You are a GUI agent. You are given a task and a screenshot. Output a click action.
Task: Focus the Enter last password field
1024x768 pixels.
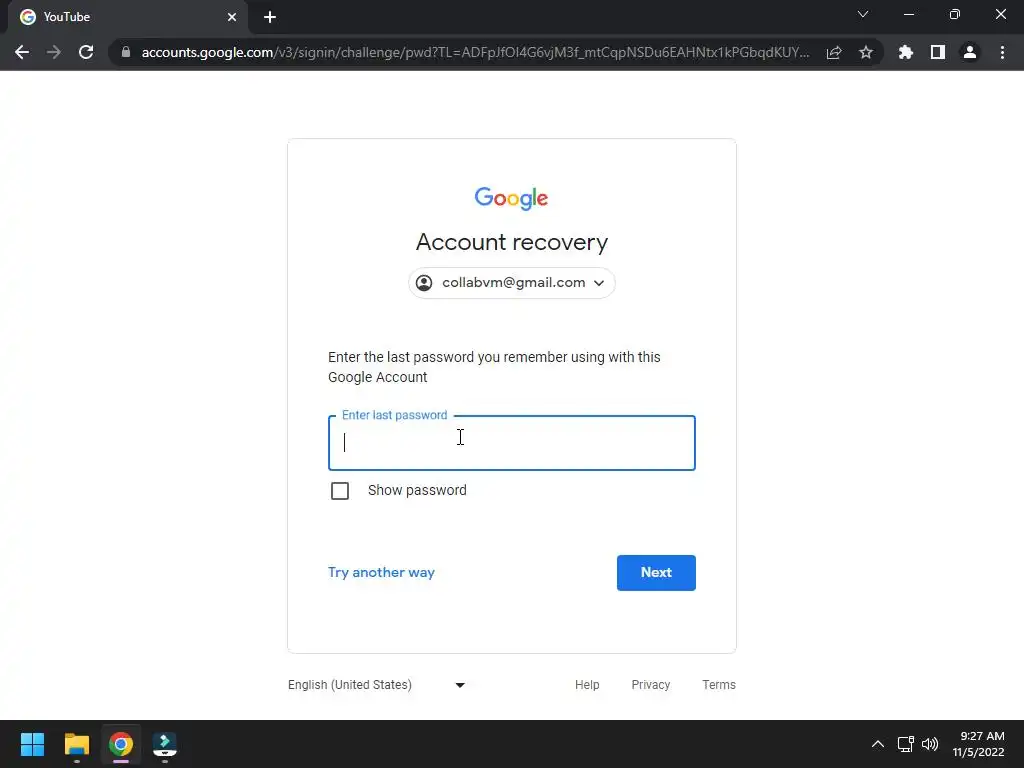click(512, 443)
